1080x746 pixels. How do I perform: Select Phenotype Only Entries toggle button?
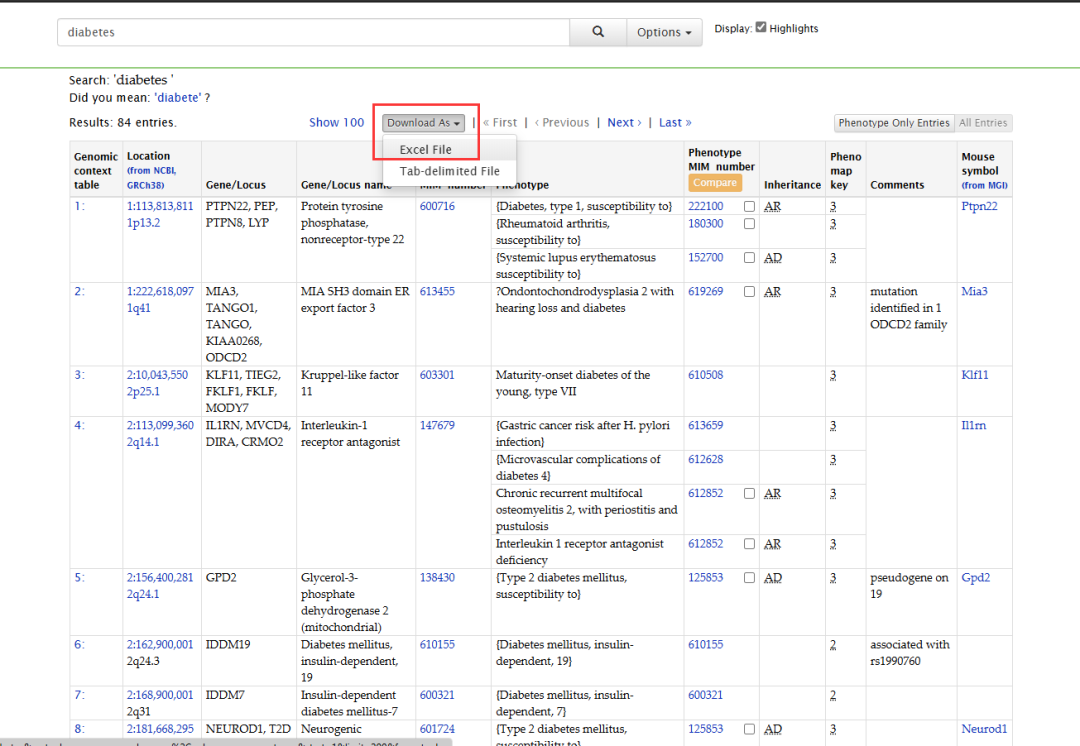[x=894, y=123]
